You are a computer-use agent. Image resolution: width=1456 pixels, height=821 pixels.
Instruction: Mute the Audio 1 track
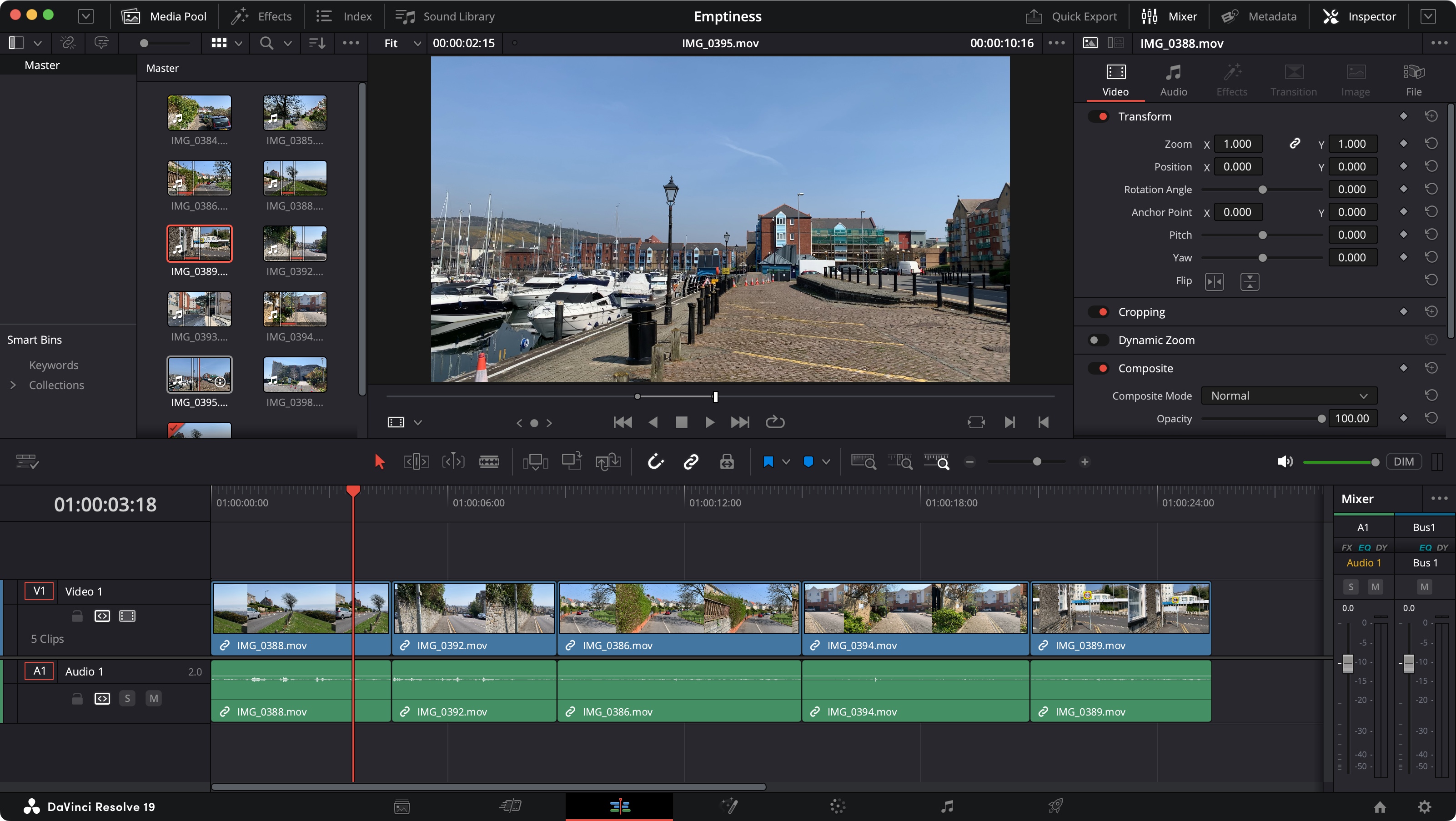pyautogui.click(x=153, y=698)
